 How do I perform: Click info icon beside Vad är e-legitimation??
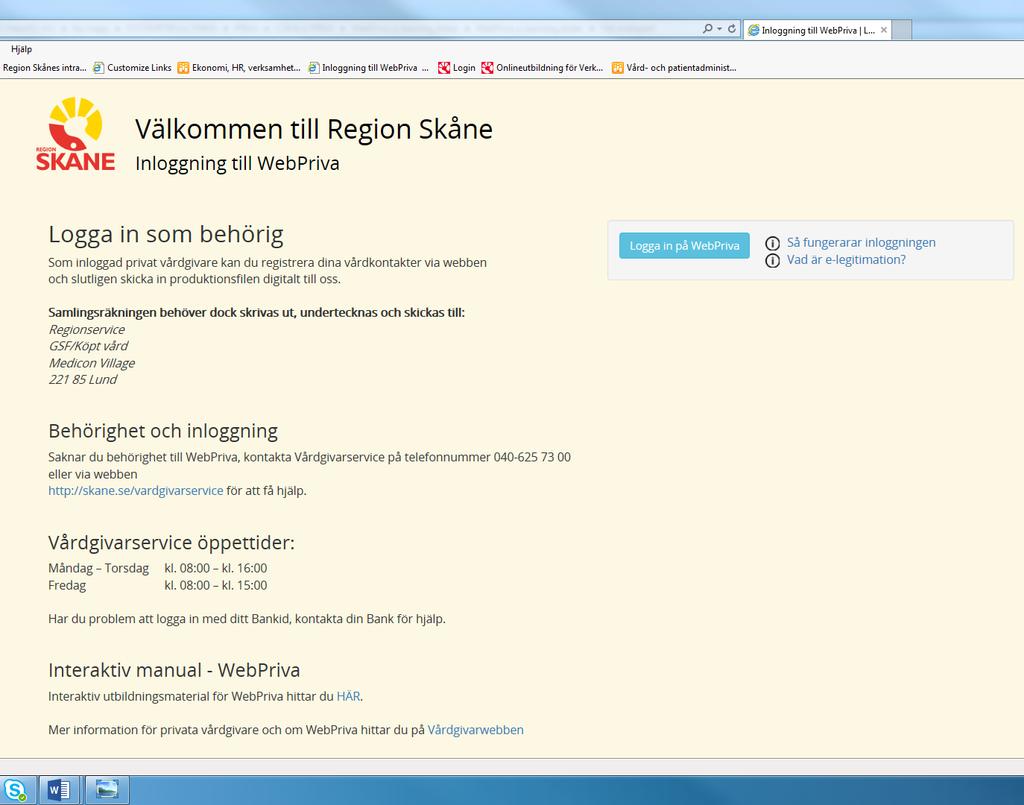[x=773, y=260]
